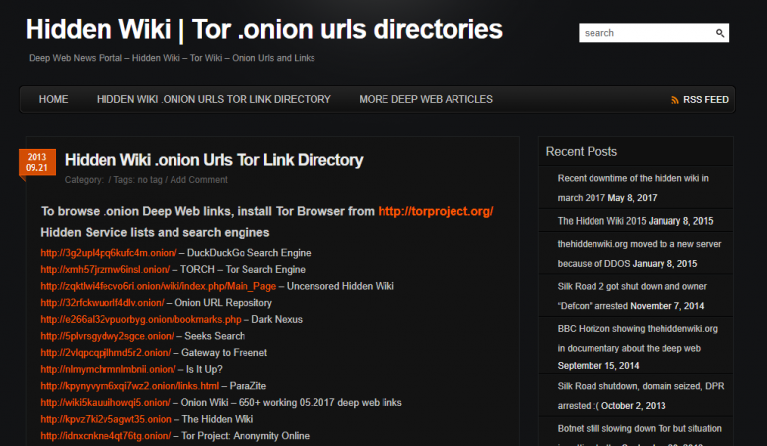Click the orange RSS feed icon

[675, 100]
